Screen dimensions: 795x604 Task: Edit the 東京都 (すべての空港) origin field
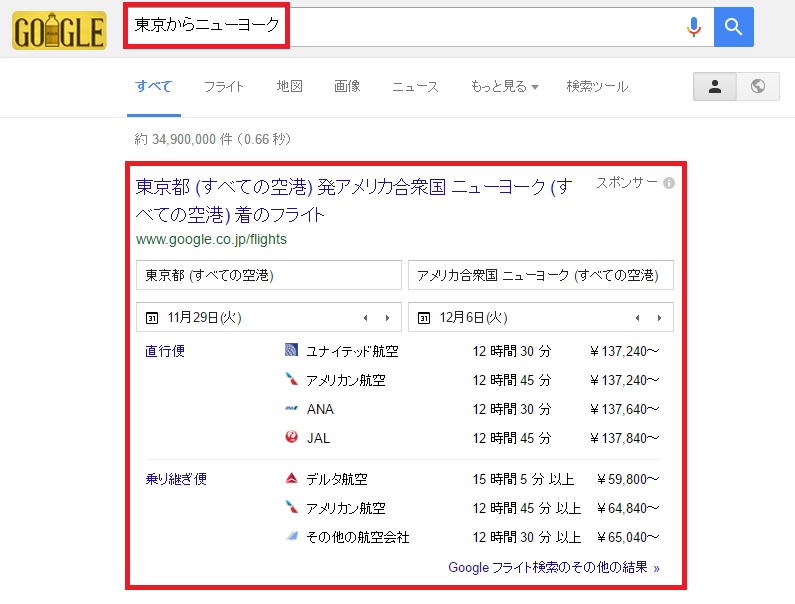pyautogui.click(x=269, y=275)
